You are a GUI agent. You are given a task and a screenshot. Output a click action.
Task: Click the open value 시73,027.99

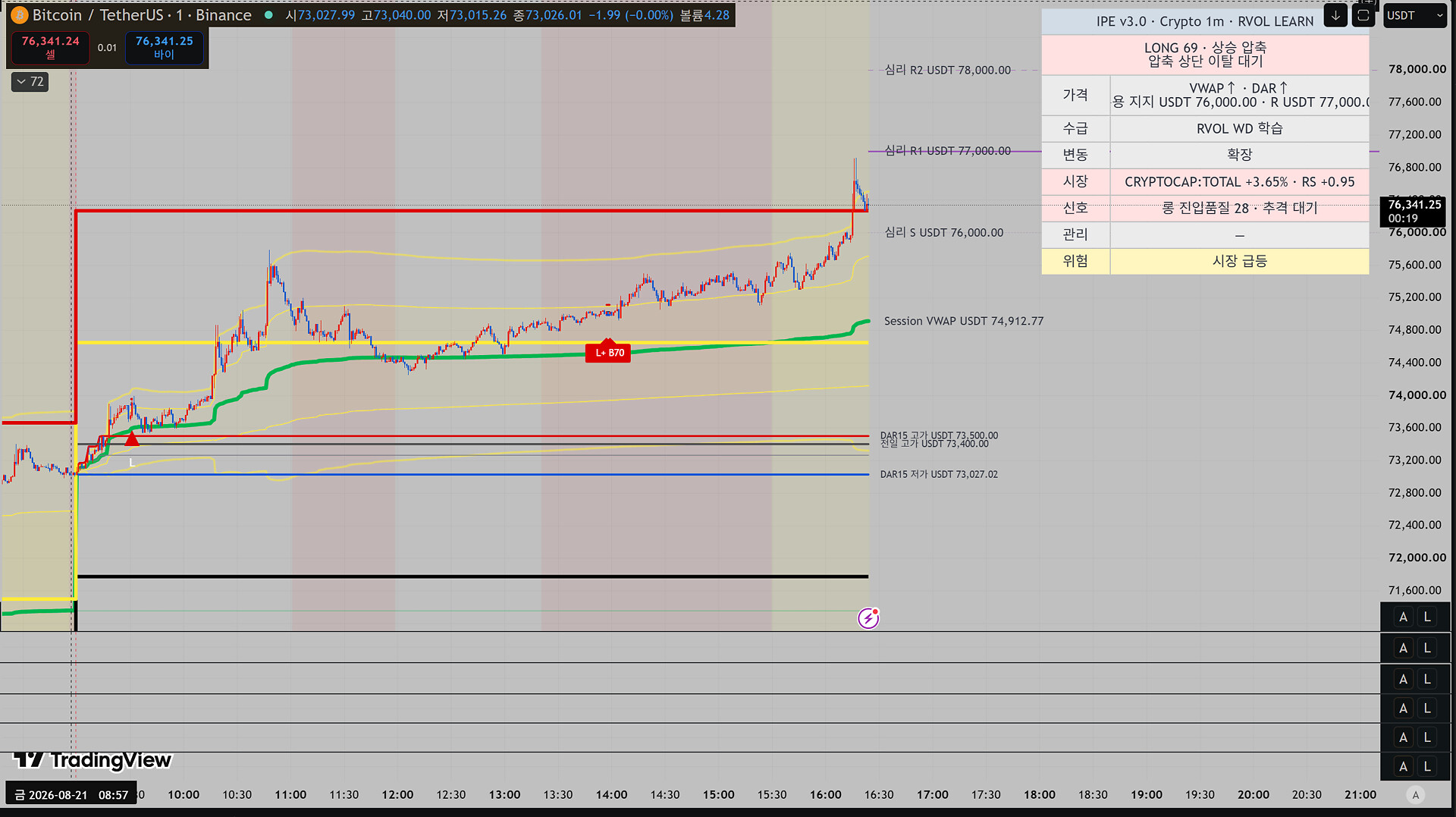[x=320, y=15]
